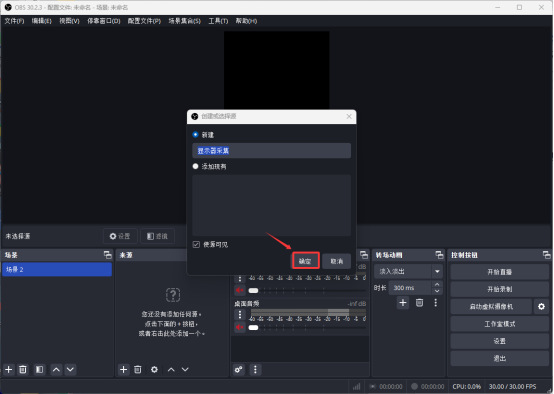This screenshot has width=554, height=394.
Task: Open transition properties three-dot menu
Action: click(x=436, y=302)
